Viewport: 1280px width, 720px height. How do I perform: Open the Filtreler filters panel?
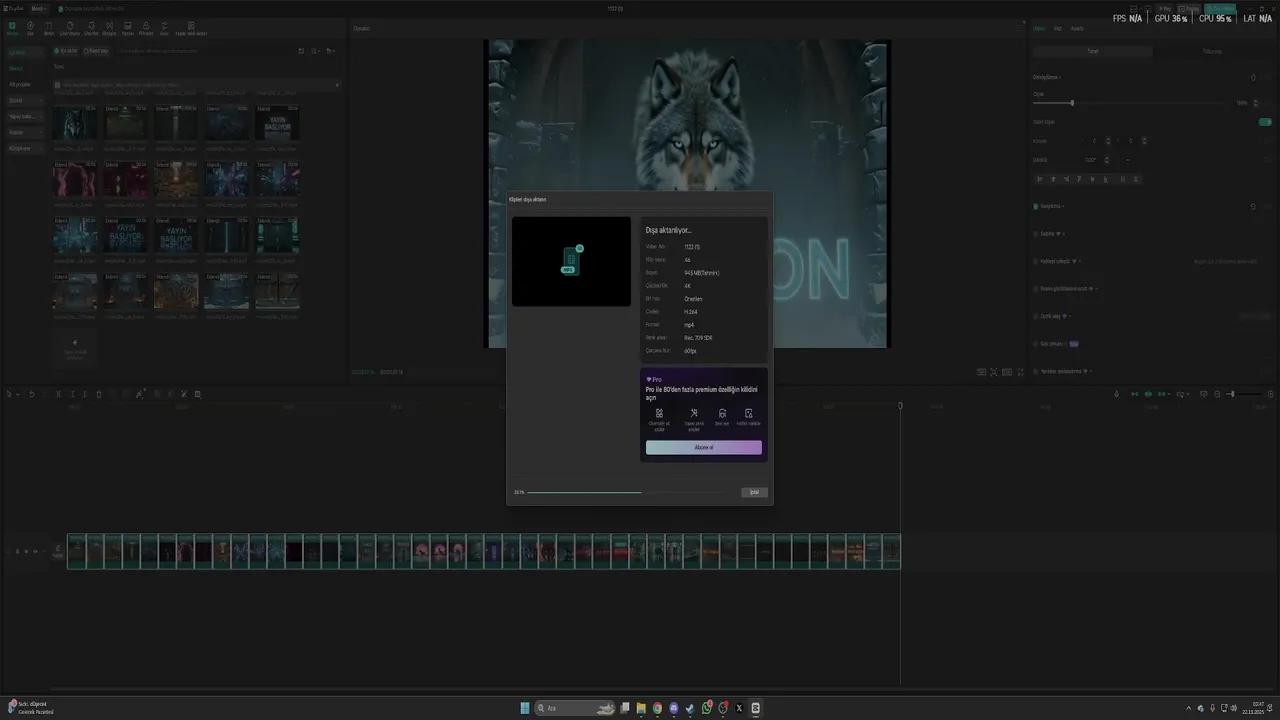pyautogui.click(x=146, y=28)
